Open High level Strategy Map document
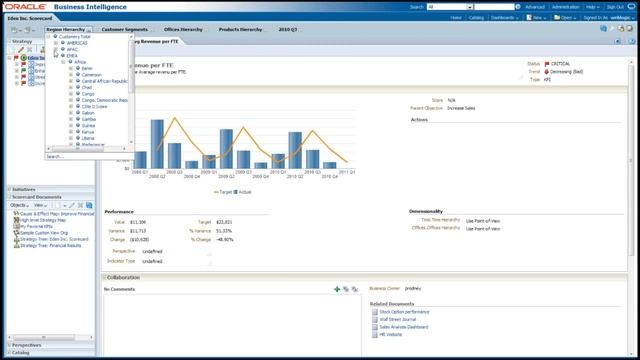This screenshot has width=640, height=360. click(43, 220)
